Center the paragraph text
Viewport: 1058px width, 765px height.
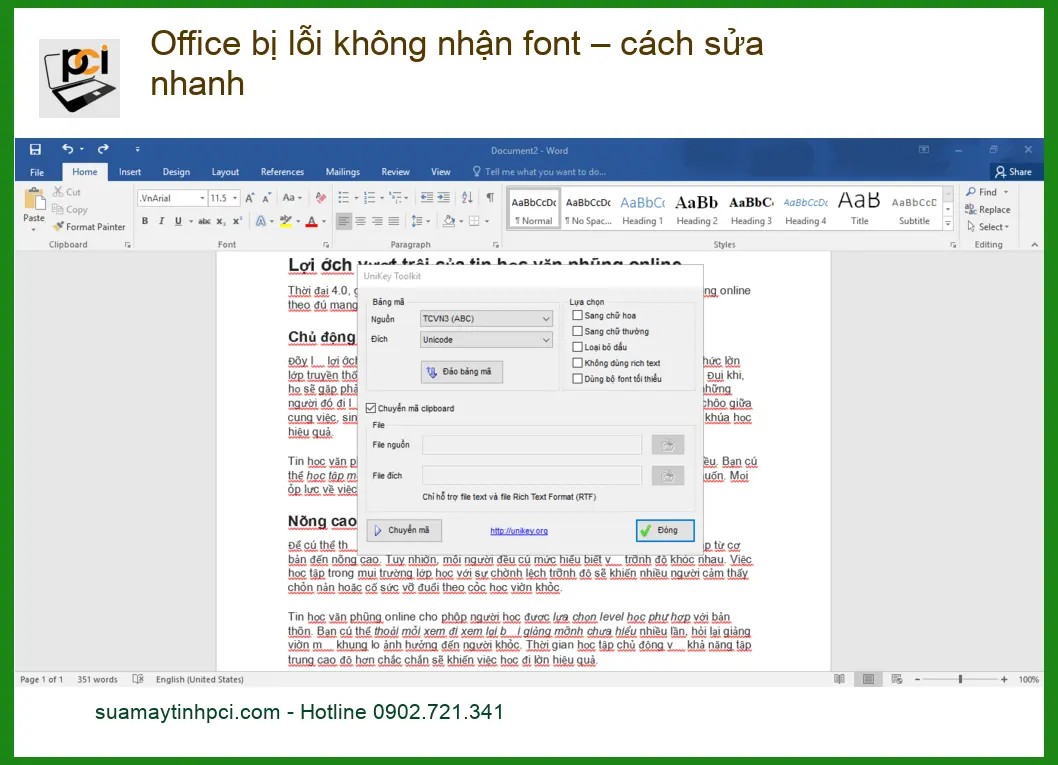[x=361, y=221]
